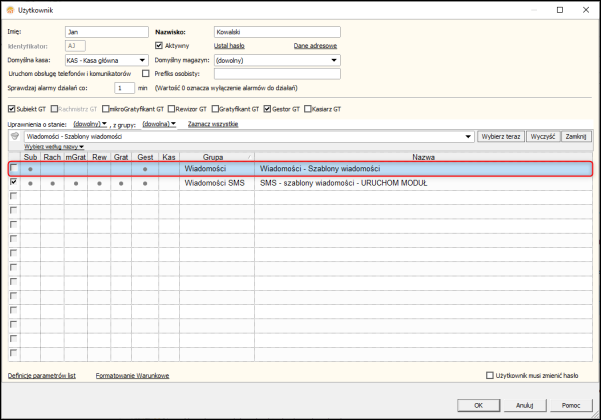Click the filter funnel icon beside permissions search
This screenshot has width=601, height=420.
click(15, 136)
